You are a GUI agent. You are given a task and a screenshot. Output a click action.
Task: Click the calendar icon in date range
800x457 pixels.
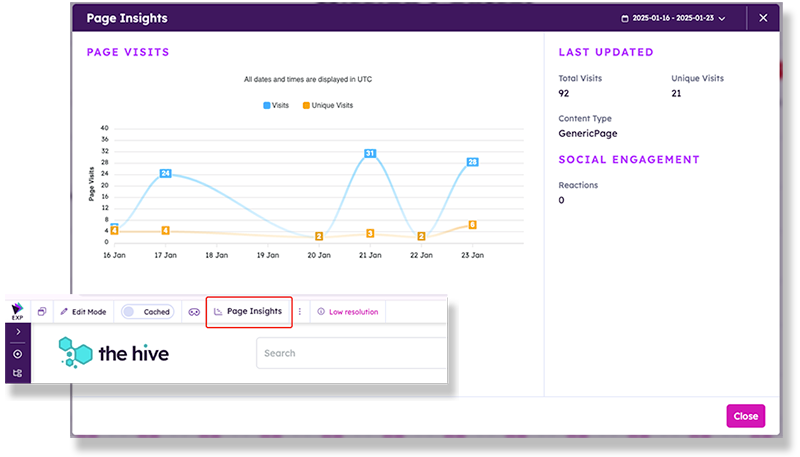[x=626, y=18]
